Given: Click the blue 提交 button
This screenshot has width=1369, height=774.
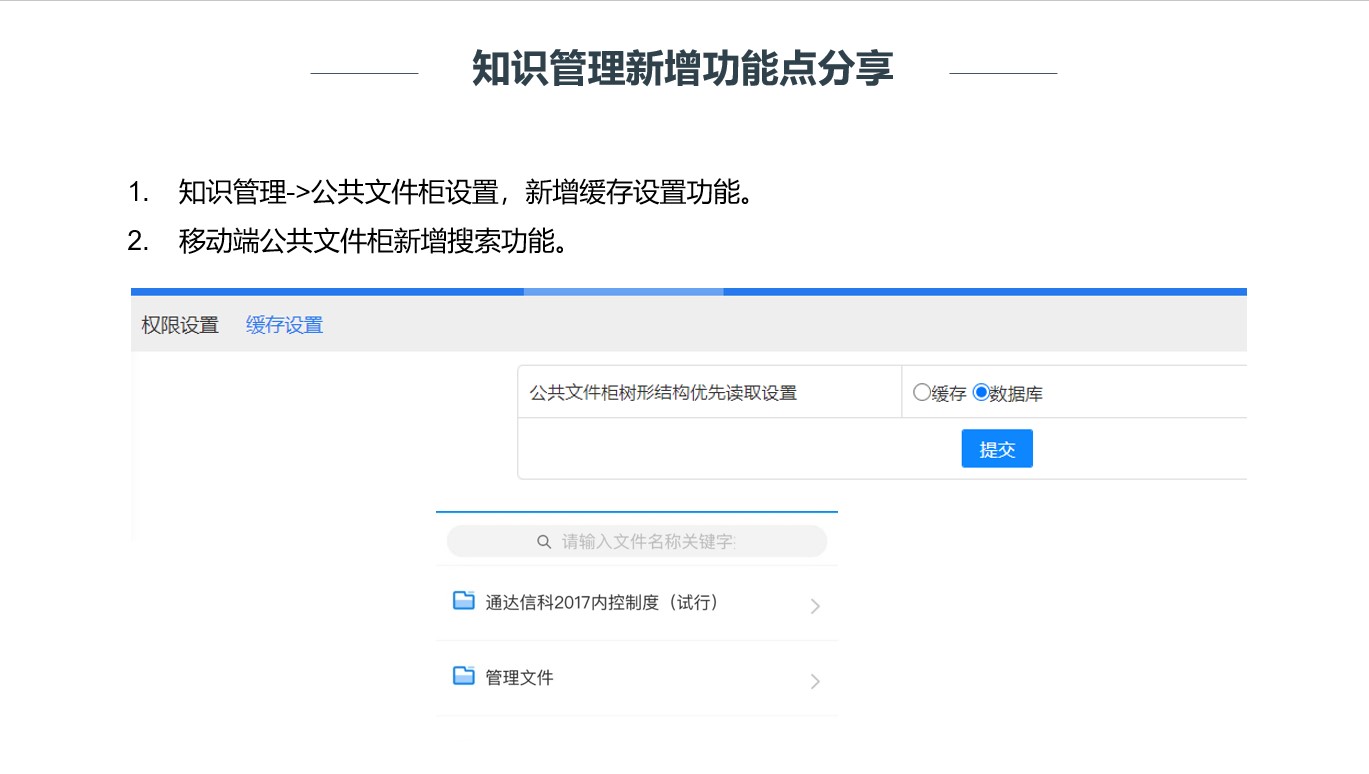Looking at the screenshot, I should [x=997, y=449].
